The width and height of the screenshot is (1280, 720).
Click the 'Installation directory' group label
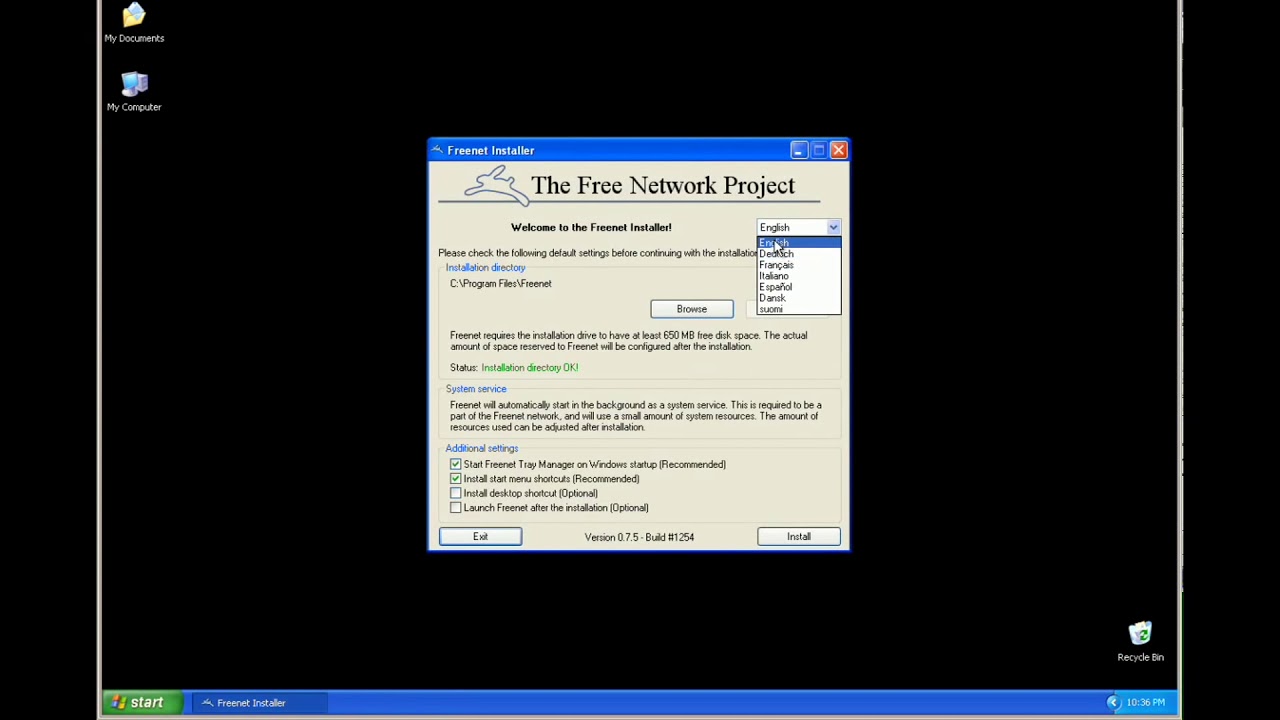click(485, 268)
